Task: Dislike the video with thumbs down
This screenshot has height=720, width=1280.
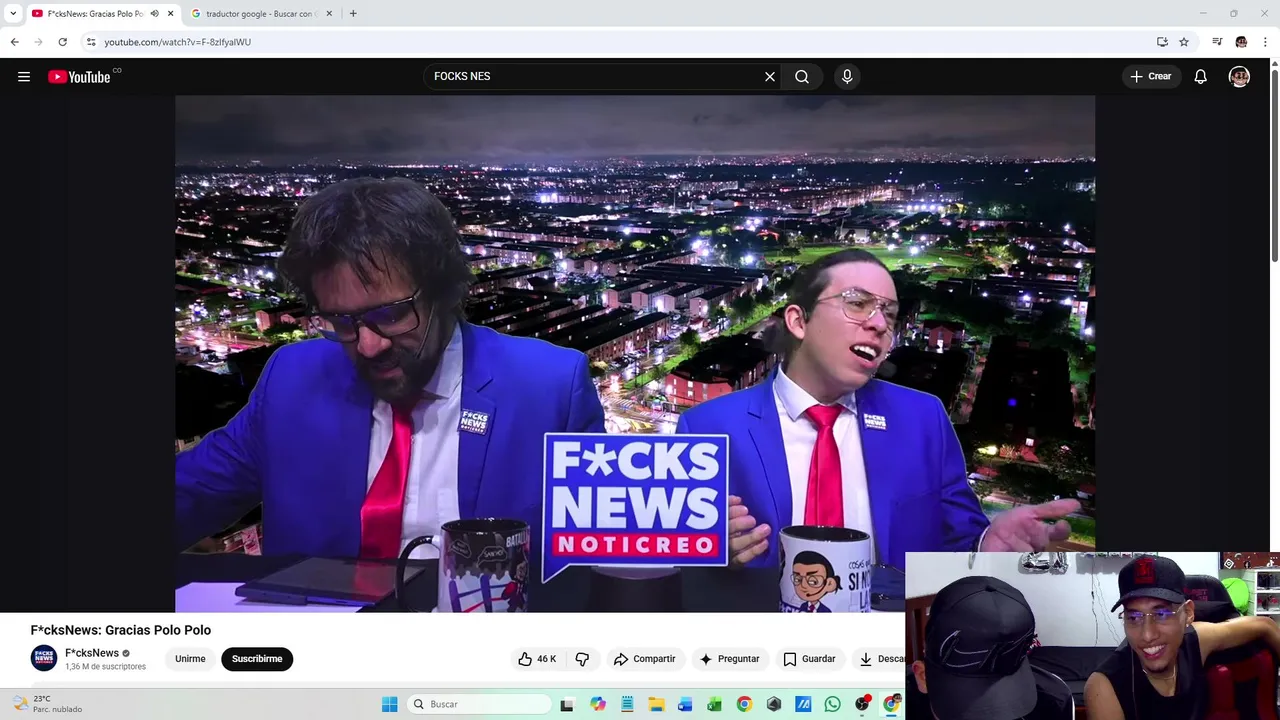Action: tap(582, 659)
